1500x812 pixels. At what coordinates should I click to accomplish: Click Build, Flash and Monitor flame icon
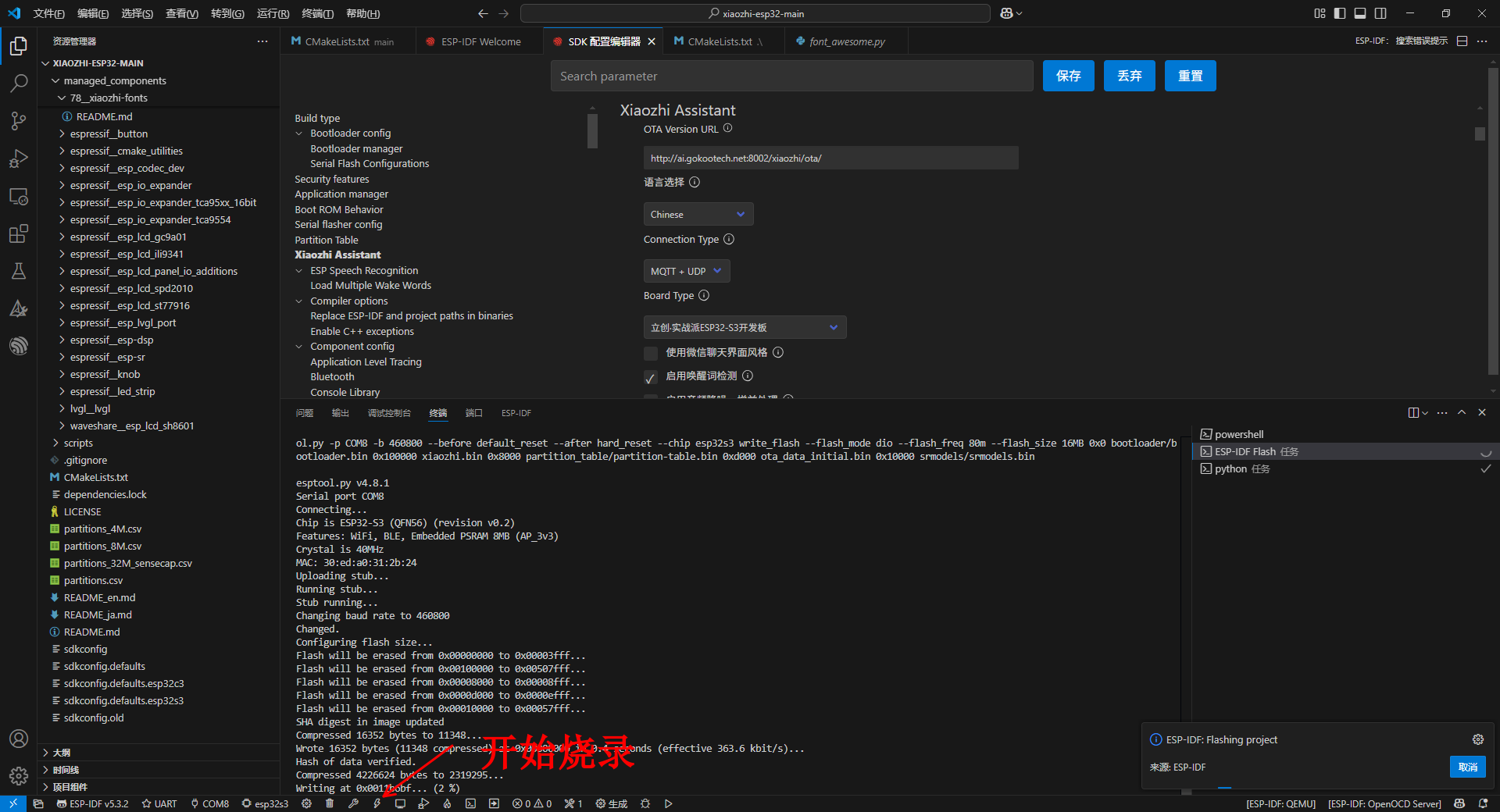[447, 803]
